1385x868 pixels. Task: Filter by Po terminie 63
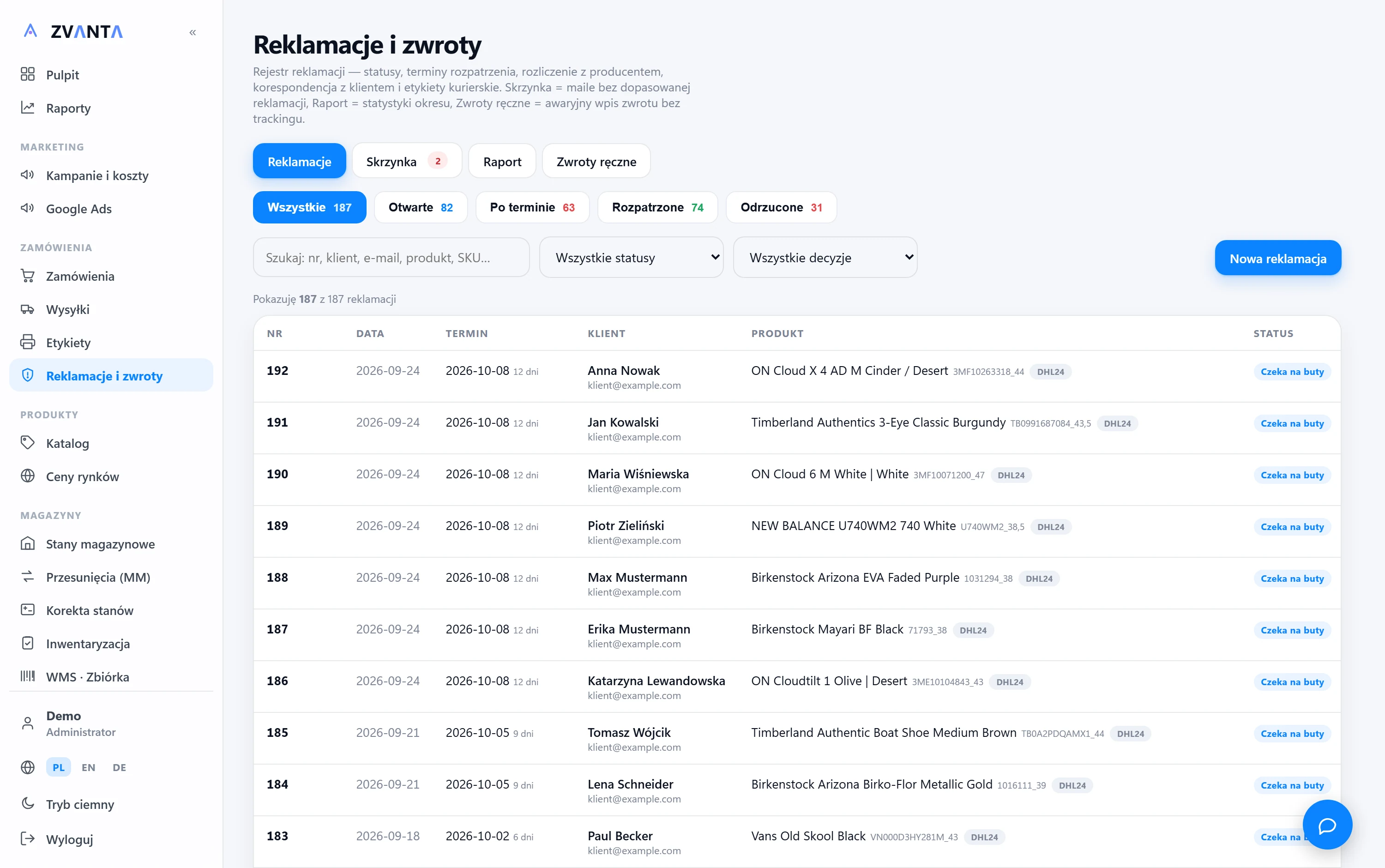point(533,207)
